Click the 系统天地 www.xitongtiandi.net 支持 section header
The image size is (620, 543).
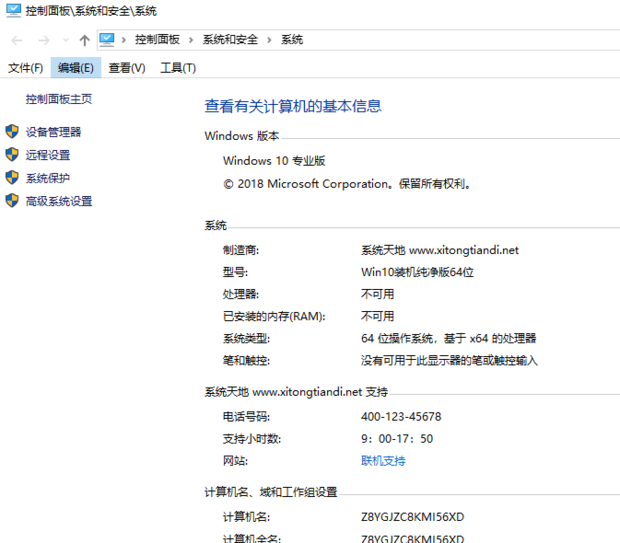tap(296, 392)
